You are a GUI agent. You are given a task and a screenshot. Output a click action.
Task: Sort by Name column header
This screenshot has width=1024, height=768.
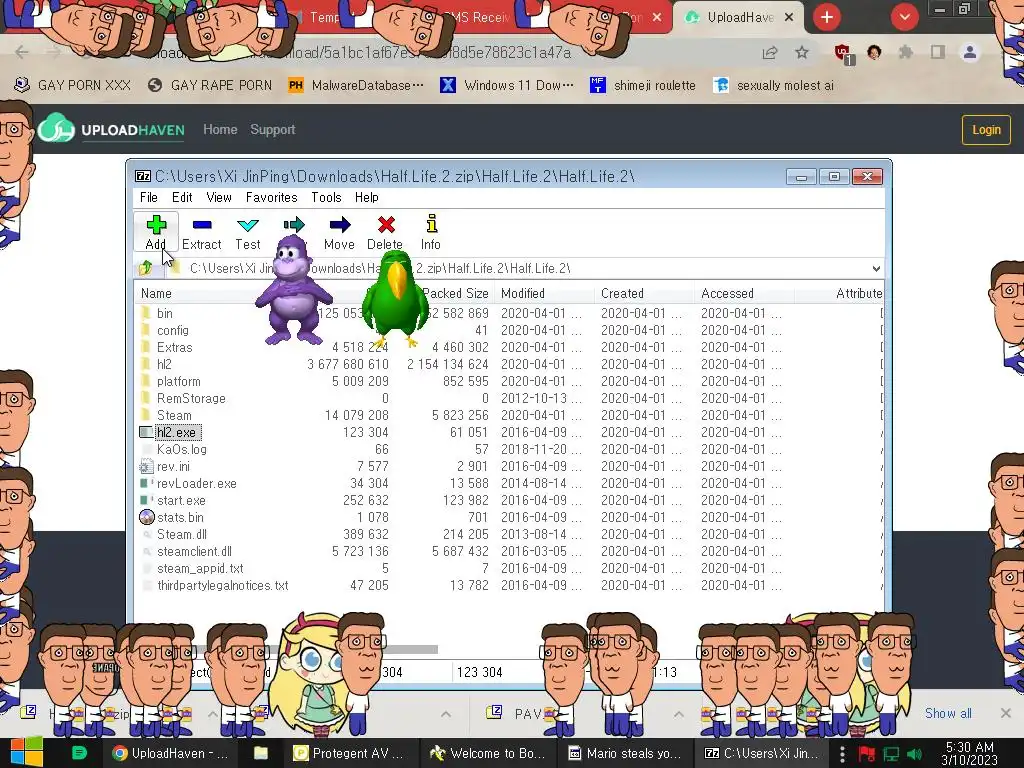pos(156,293)
